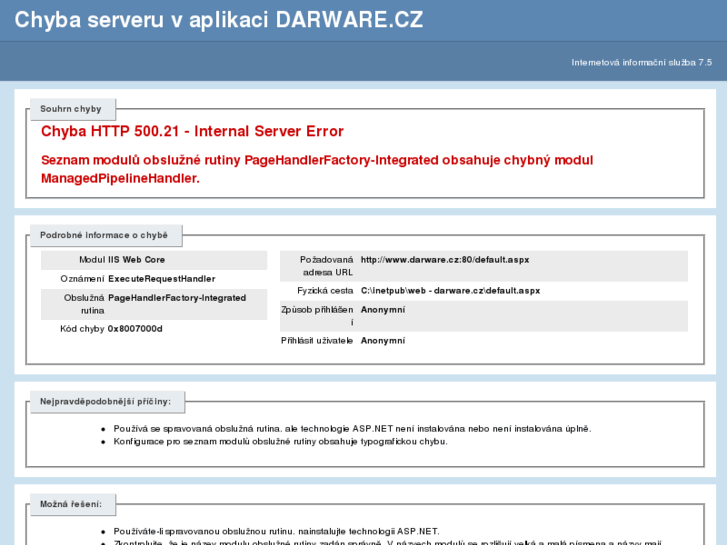Click the 'PageHandlerFactory-Integrated' handler value in details
This screenshot has width=727, height=545.
(x=177, y=298)
